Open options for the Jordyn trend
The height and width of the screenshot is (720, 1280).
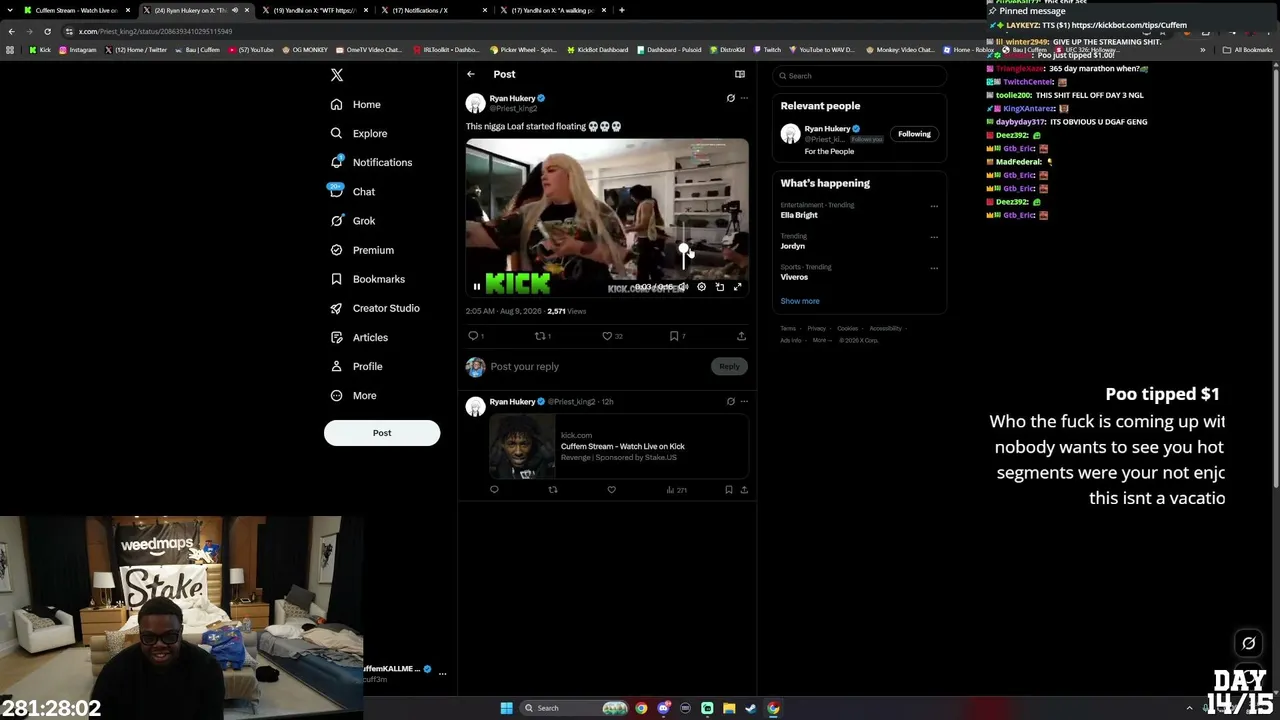tap(934, 237)
